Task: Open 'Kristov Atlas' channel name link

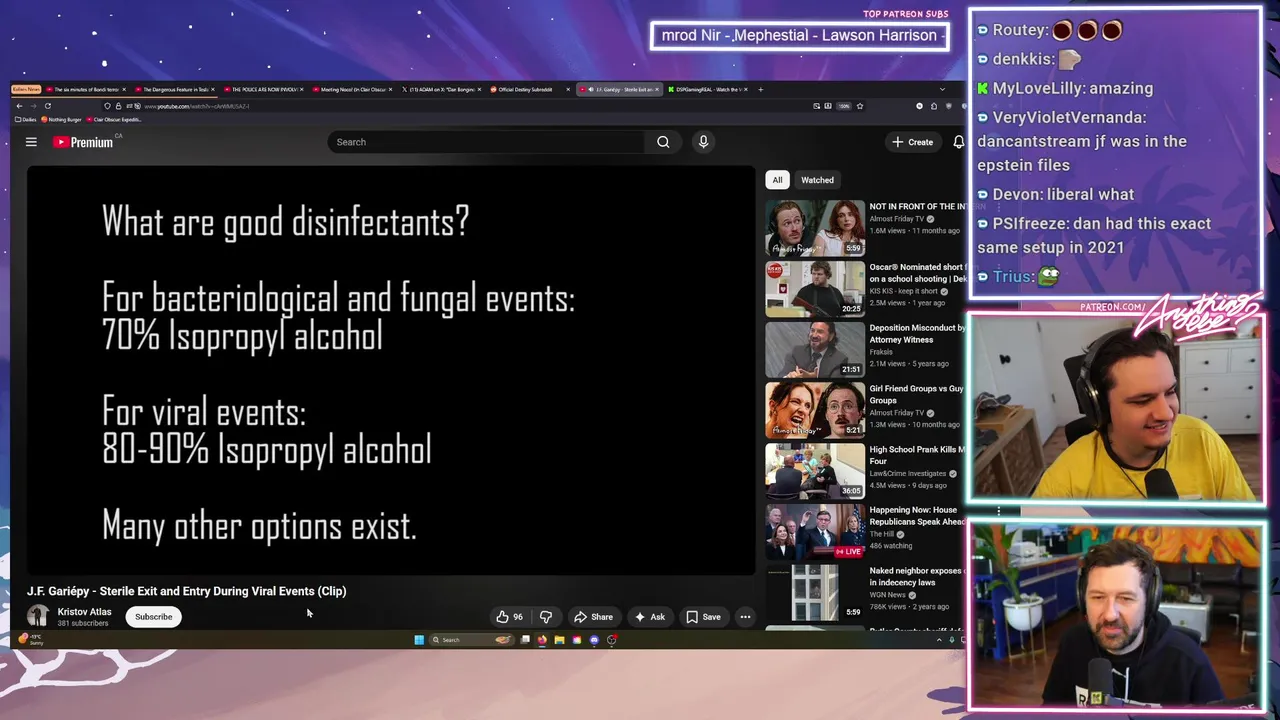Action: [84, 612]
